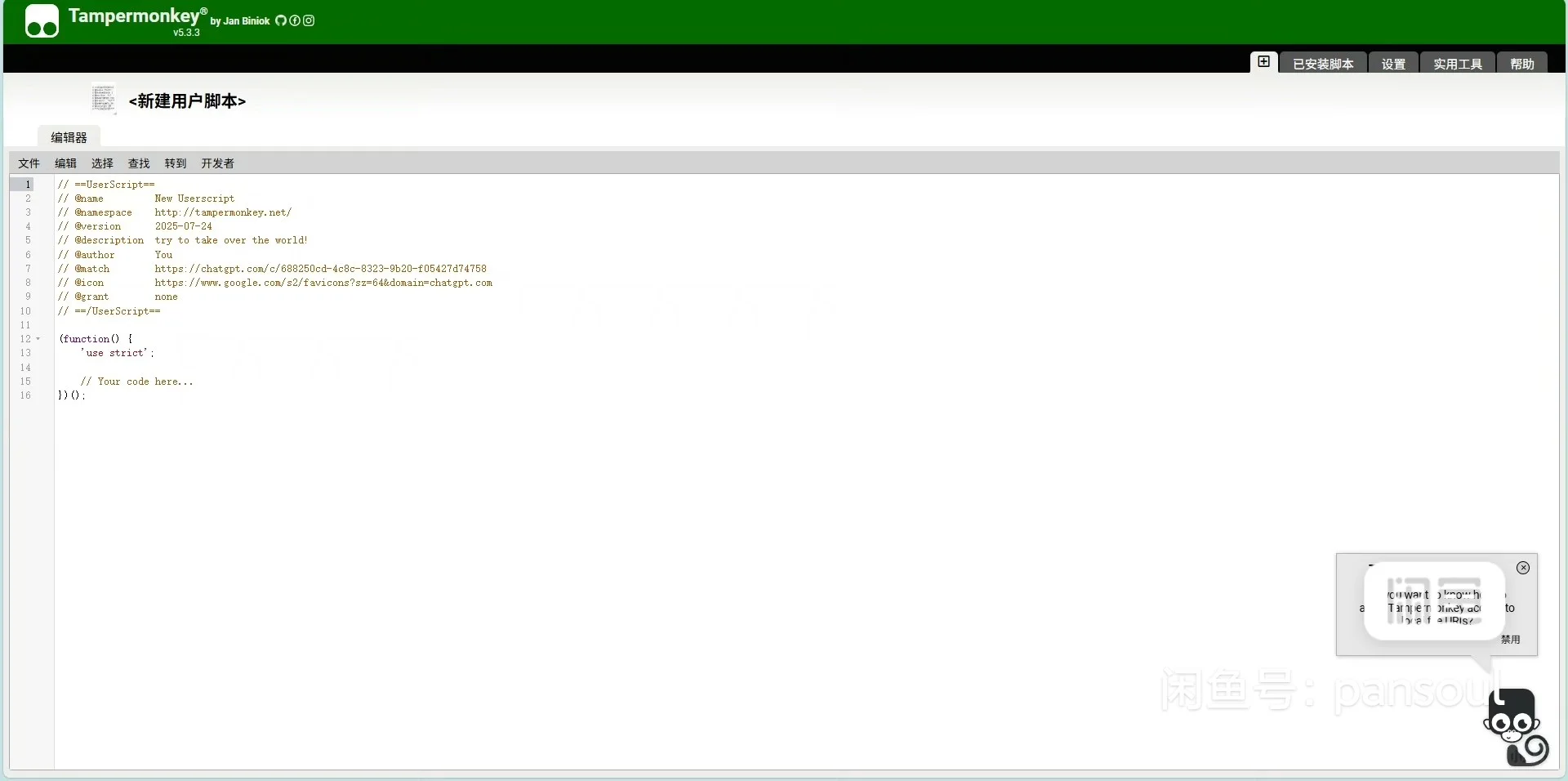Open the 实用工具 tab
Viewport: 1568px width, 781px height.
pyautogui.click(x=1458, y=64)
